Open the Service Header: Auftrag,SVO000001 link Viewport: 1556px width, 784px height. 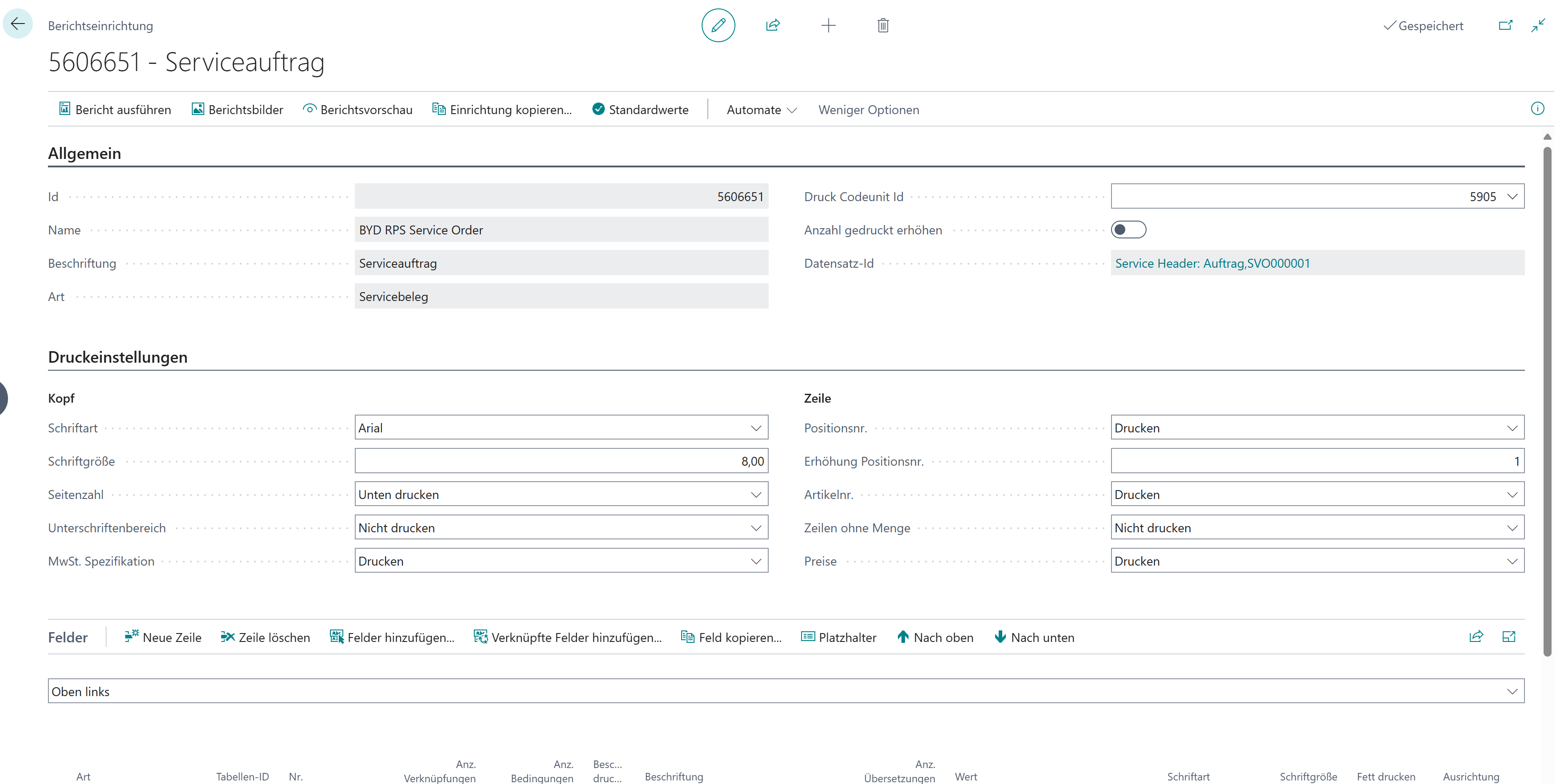[1212, 263]
